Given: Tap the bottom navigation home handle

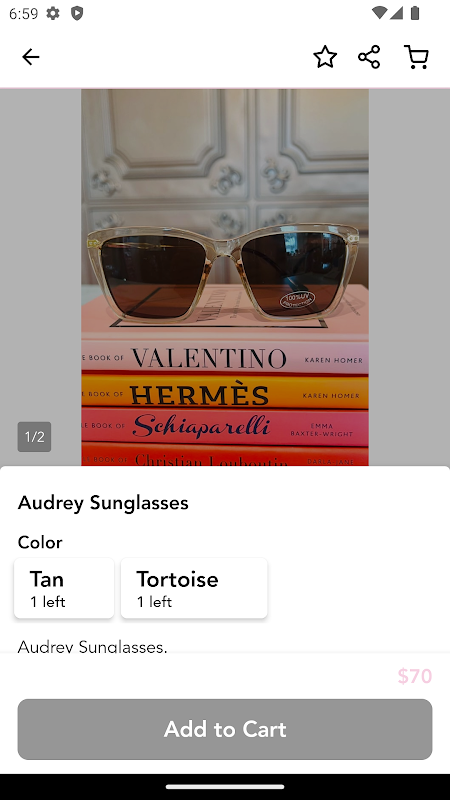Looking at the screenshot, I should (x=225, y=787).
